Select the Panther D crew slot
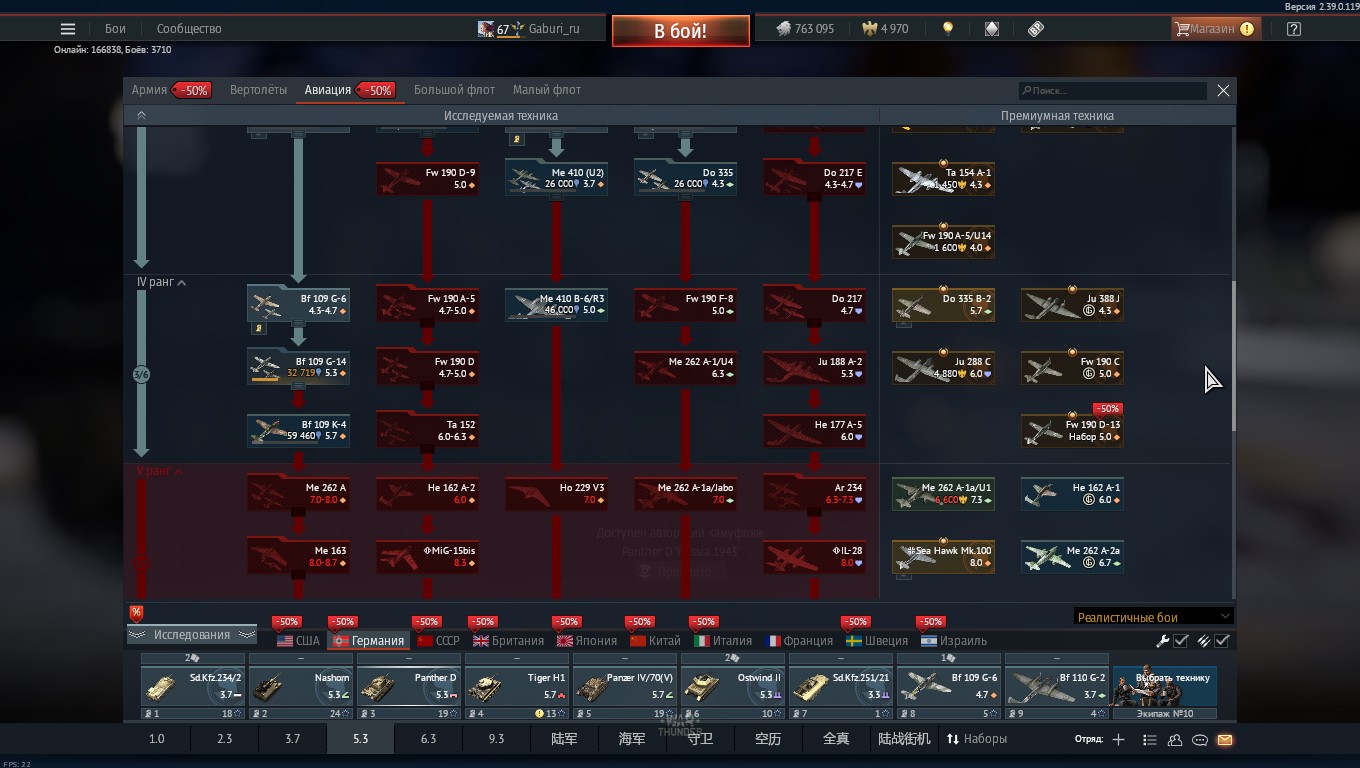This screenshot has width=1360, height=768. point(408,686)
